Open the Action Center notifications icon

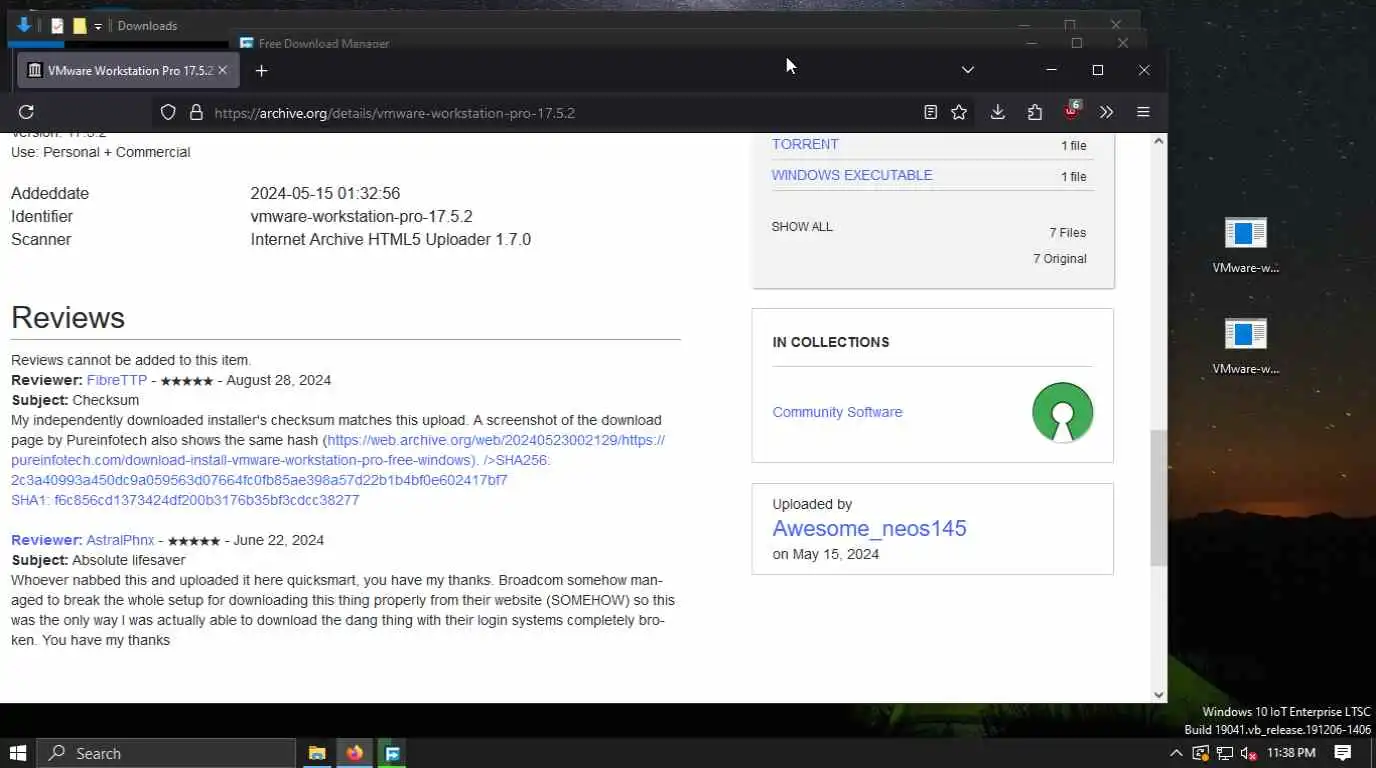(x=1343, y=753)
